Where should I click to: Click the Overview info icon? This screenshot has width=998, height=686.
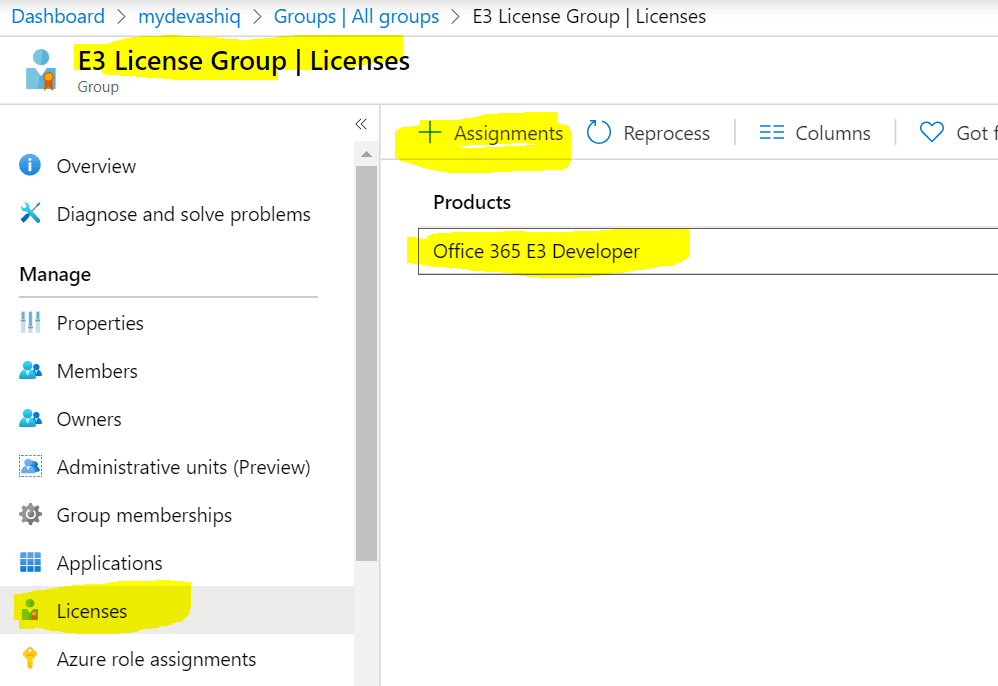pyautogui.click(x=30, y=166)
